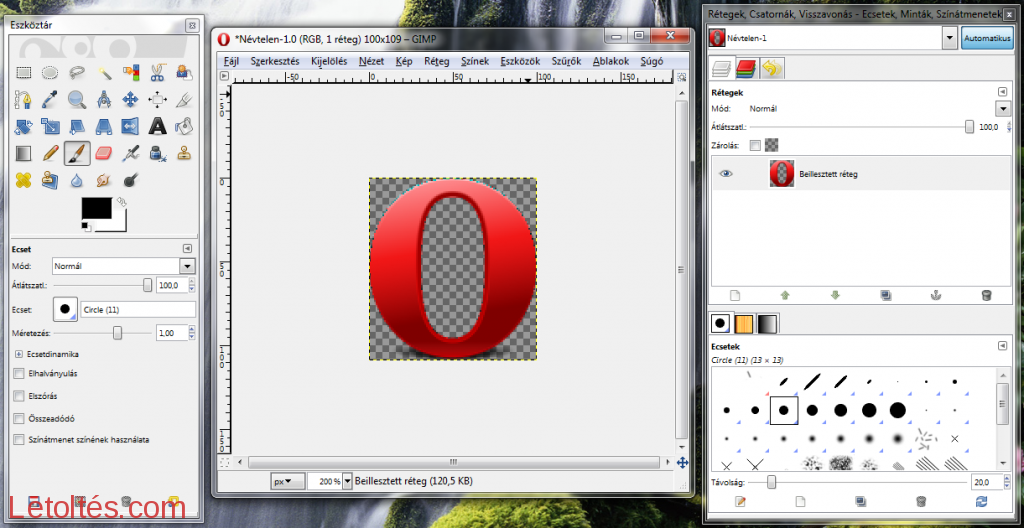Select the Text tool
The image size is (1024, 528).
[x=157, y=126]
